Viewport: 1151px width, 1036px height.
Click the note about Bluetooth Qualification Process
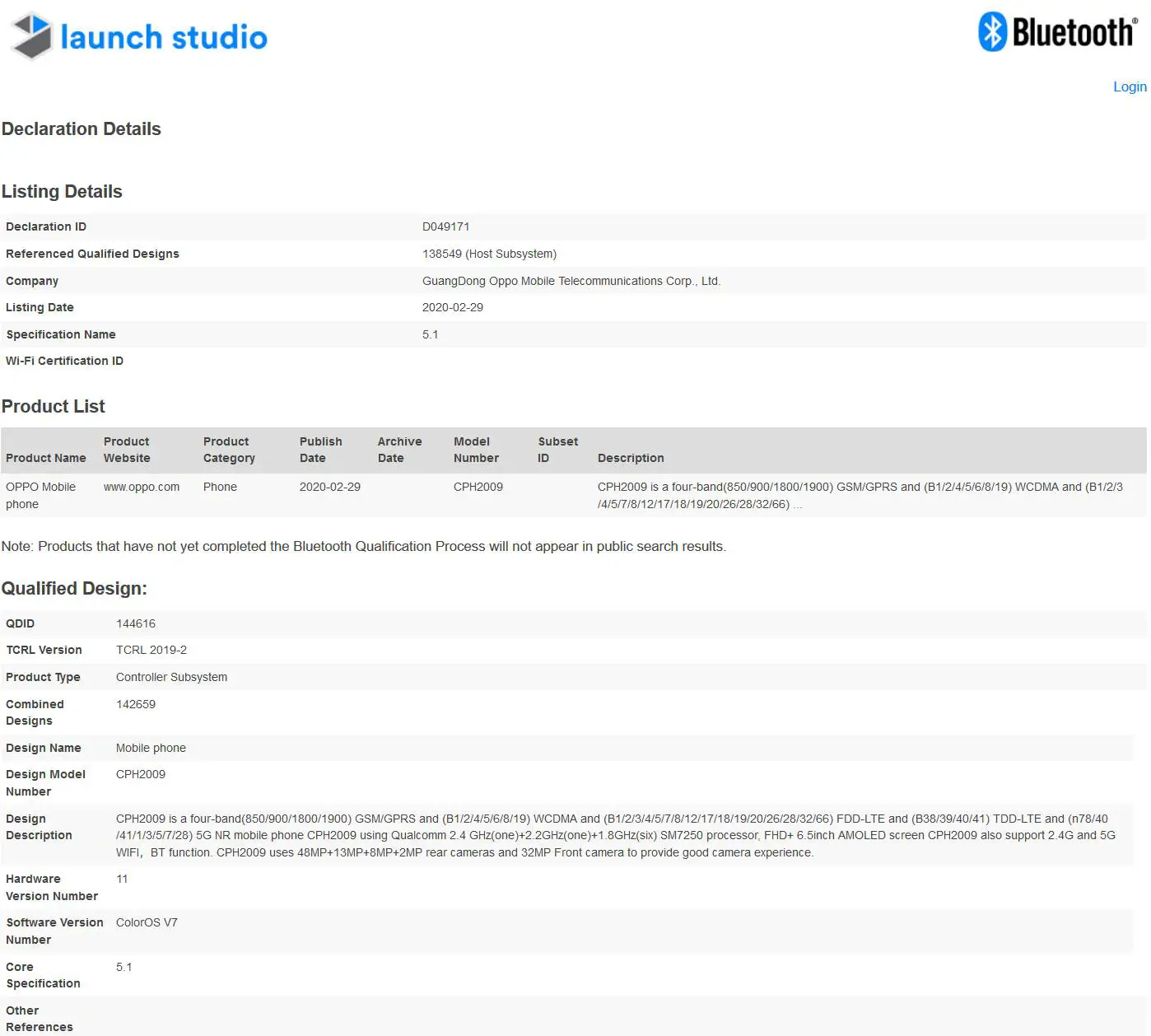point(364,546)
